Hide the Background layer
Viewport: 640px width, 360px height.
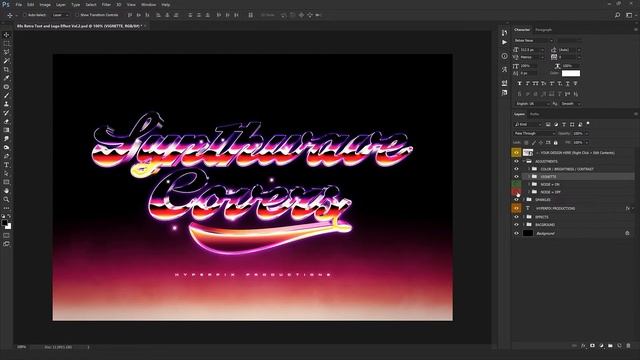click(x=516, y=233)
